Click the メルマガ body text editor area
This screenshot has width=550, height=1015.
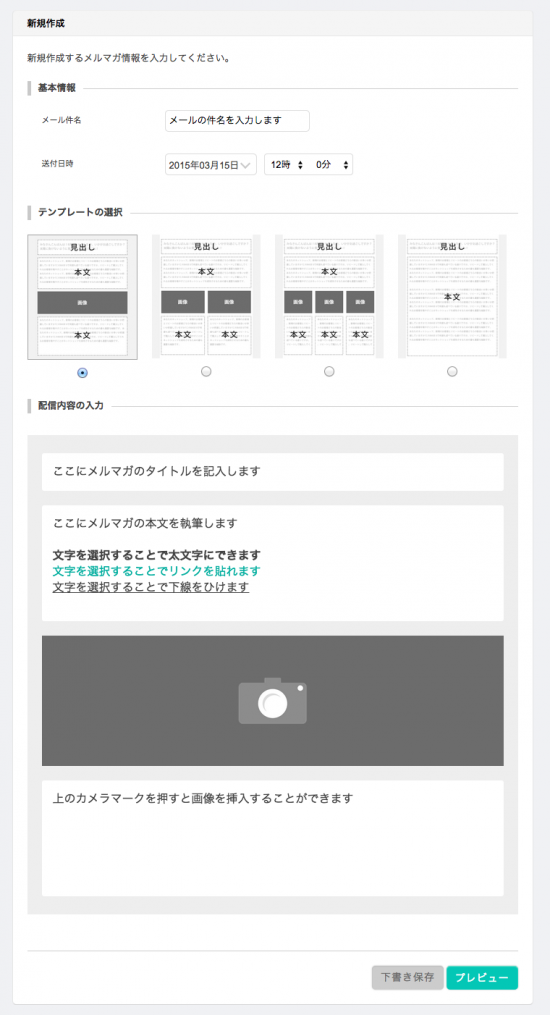(x=272, y=563)
